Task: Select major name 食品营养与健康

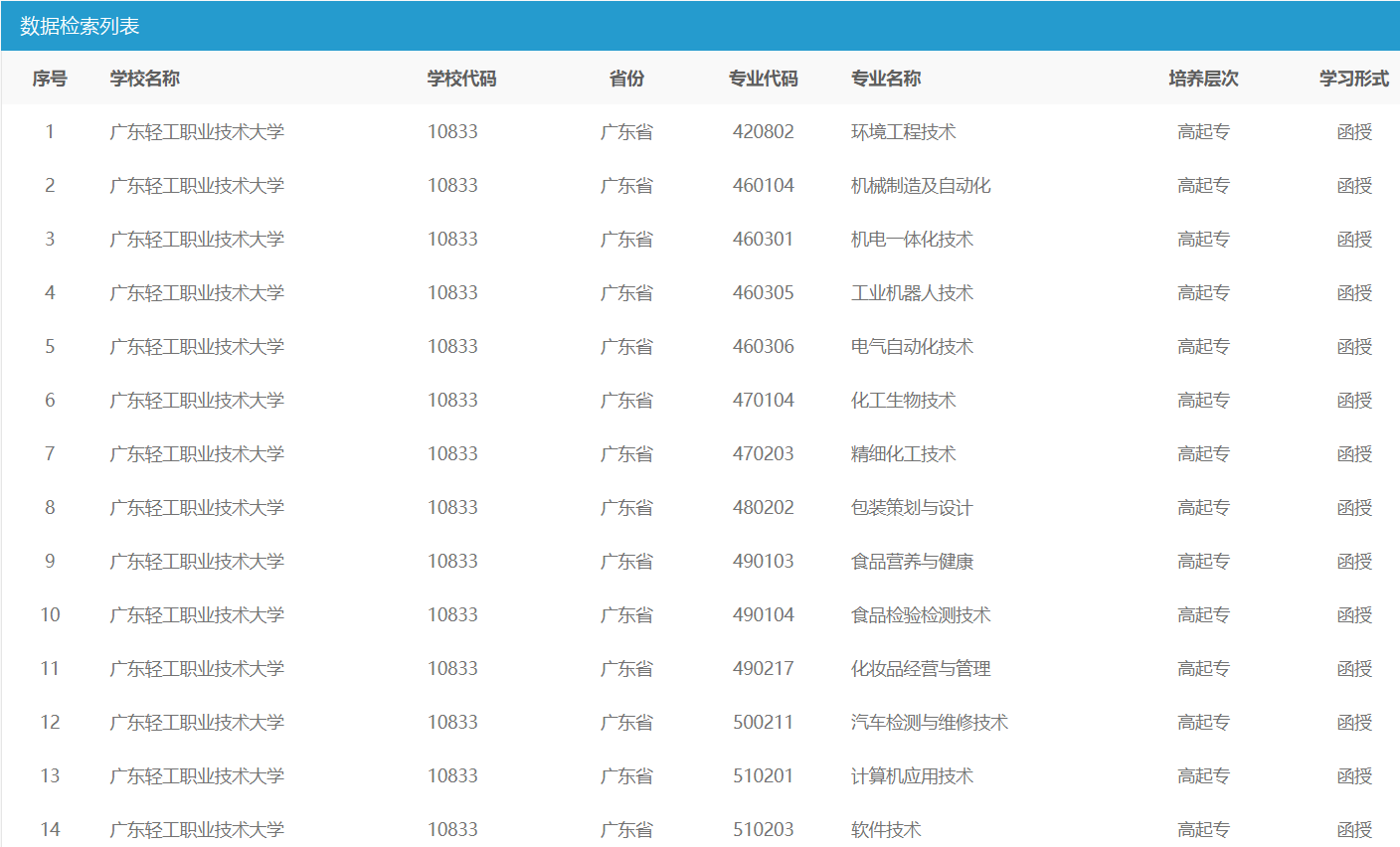Action: tap(912, 562)
